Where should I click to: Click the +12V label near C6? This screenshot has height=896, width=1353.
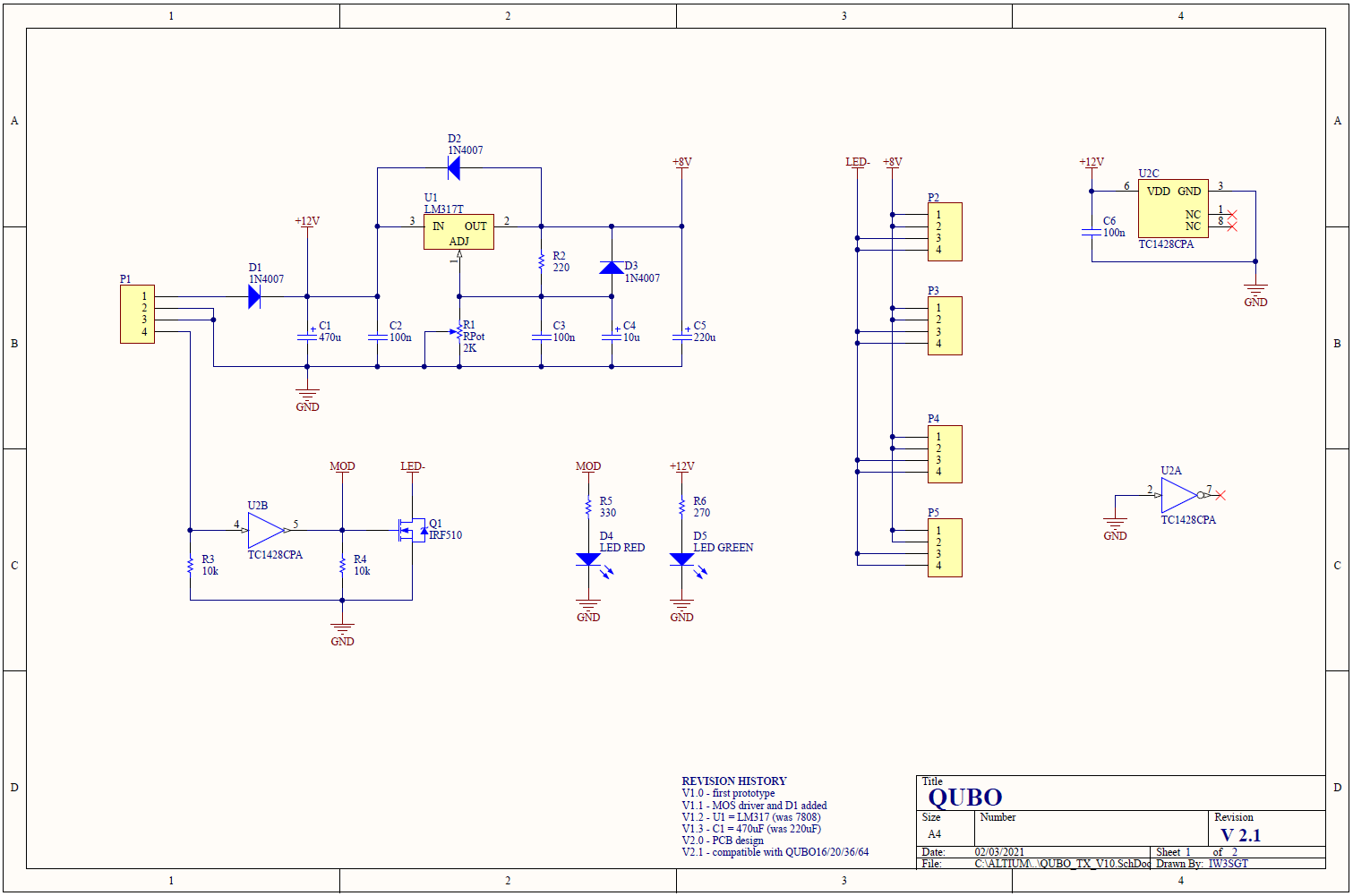click(1092, 162)
